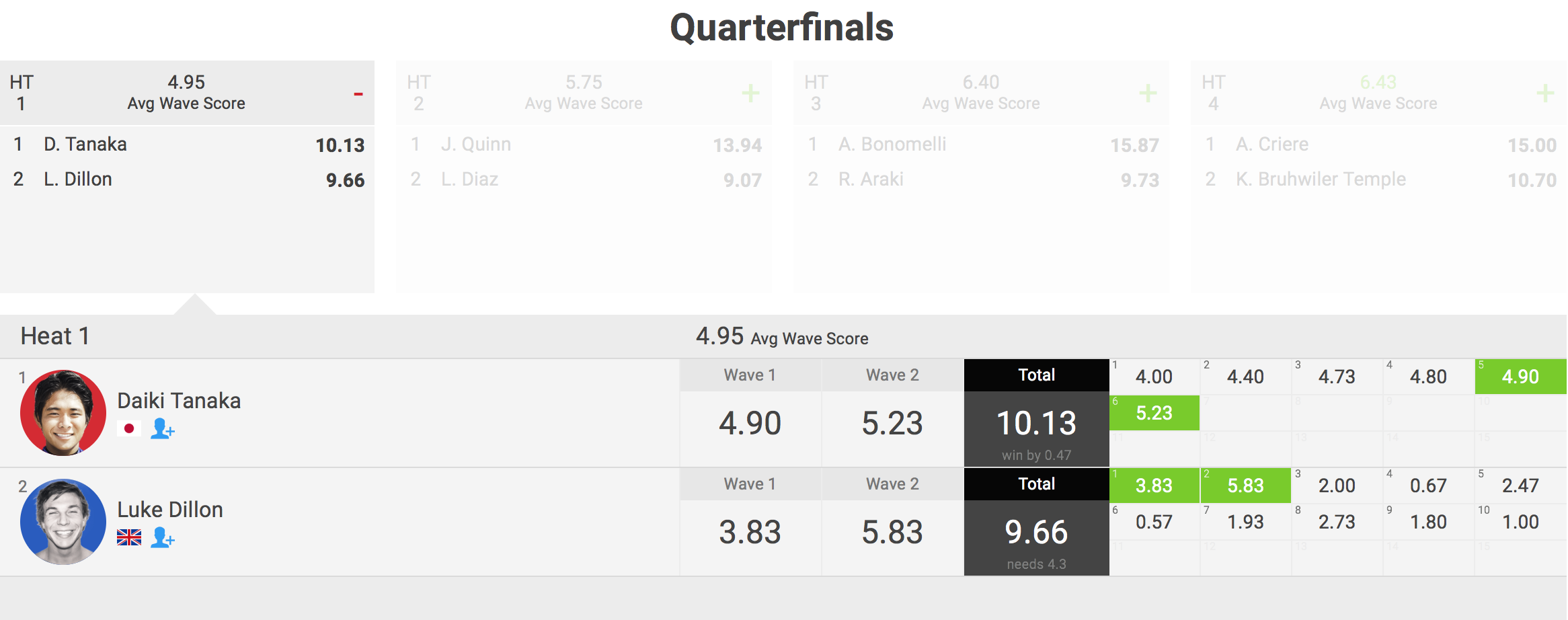1568x620 pixels.
Task: Click J. Quinn in heat 2
Action: (476, 145)
